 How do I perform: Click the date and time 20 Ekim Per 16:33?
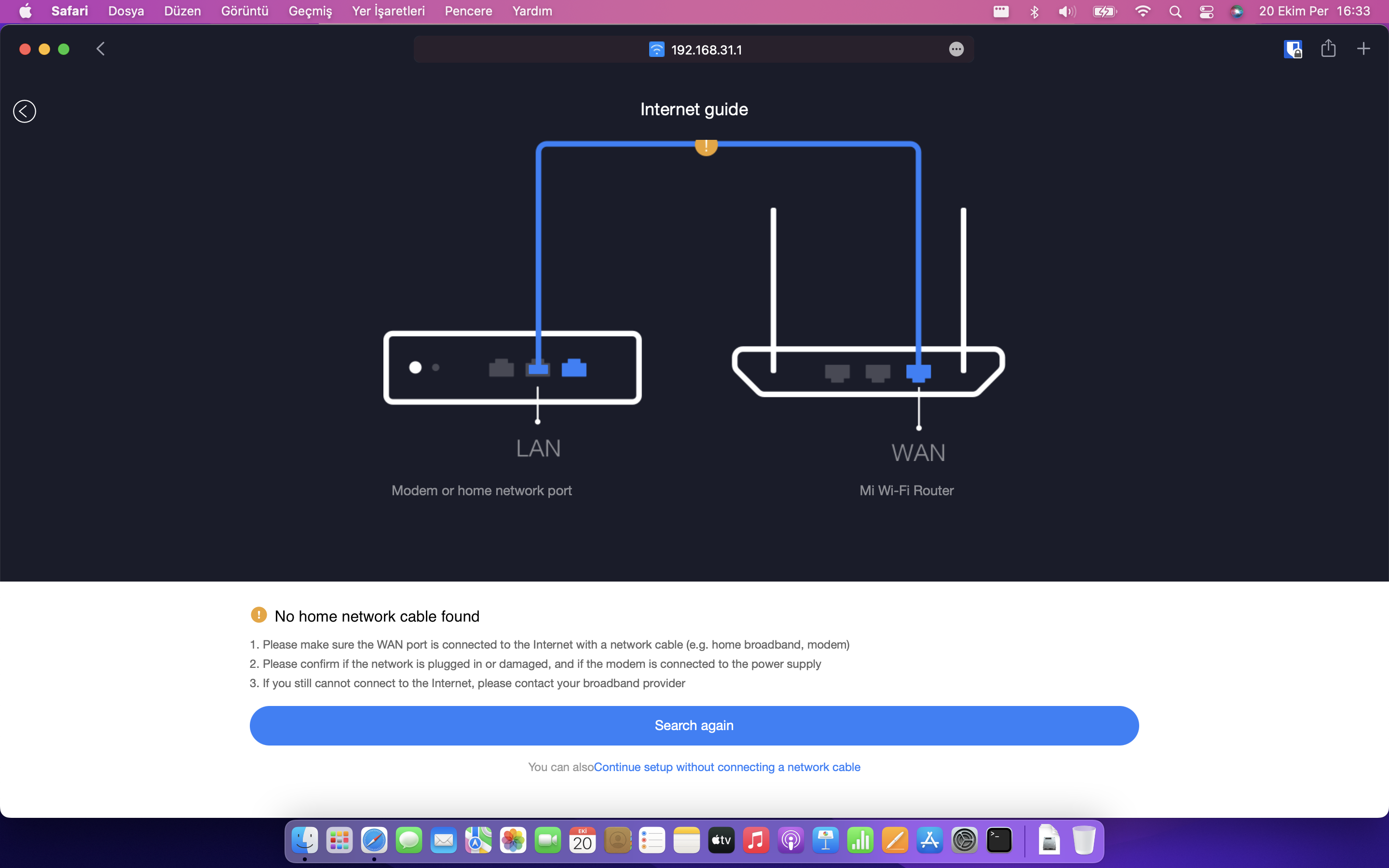1314,11
